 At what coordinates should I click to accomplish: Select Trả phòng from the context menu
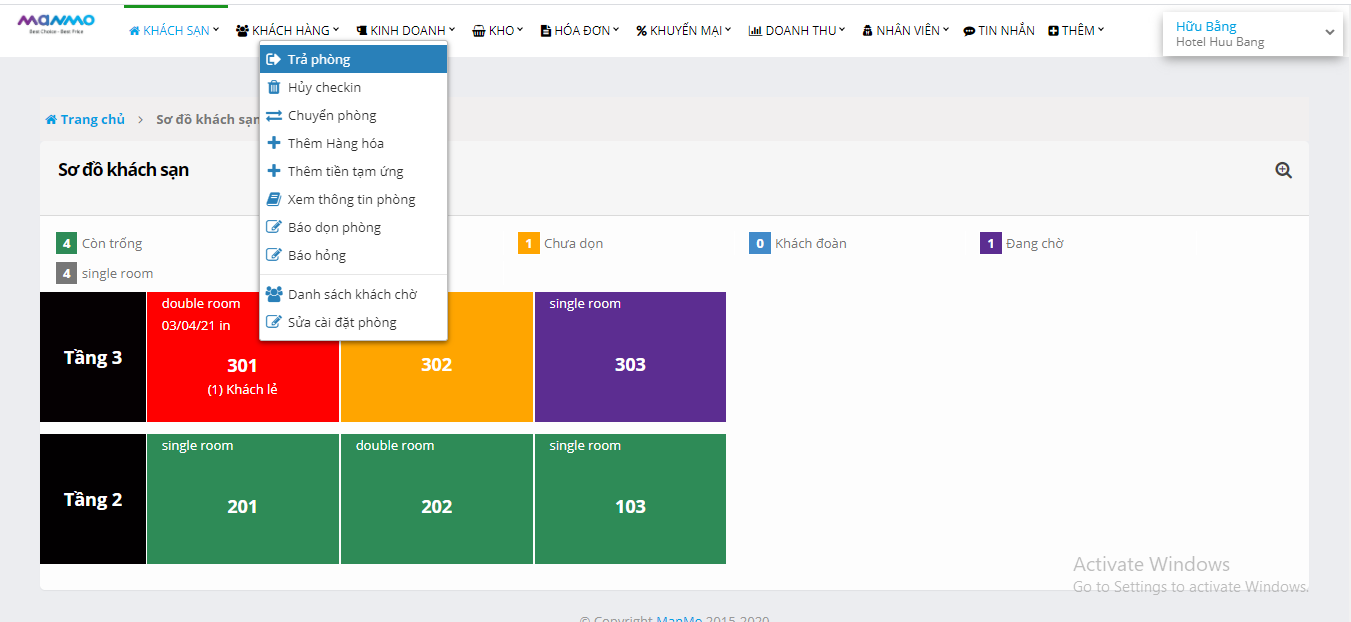click(x=319, y=59)
